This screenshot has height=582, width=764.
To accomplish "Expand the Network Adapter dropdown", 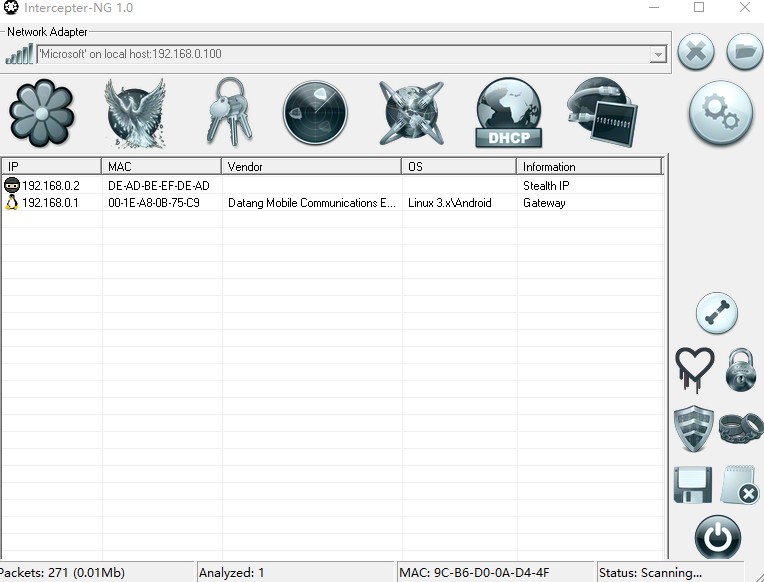I will coord(658,54).
